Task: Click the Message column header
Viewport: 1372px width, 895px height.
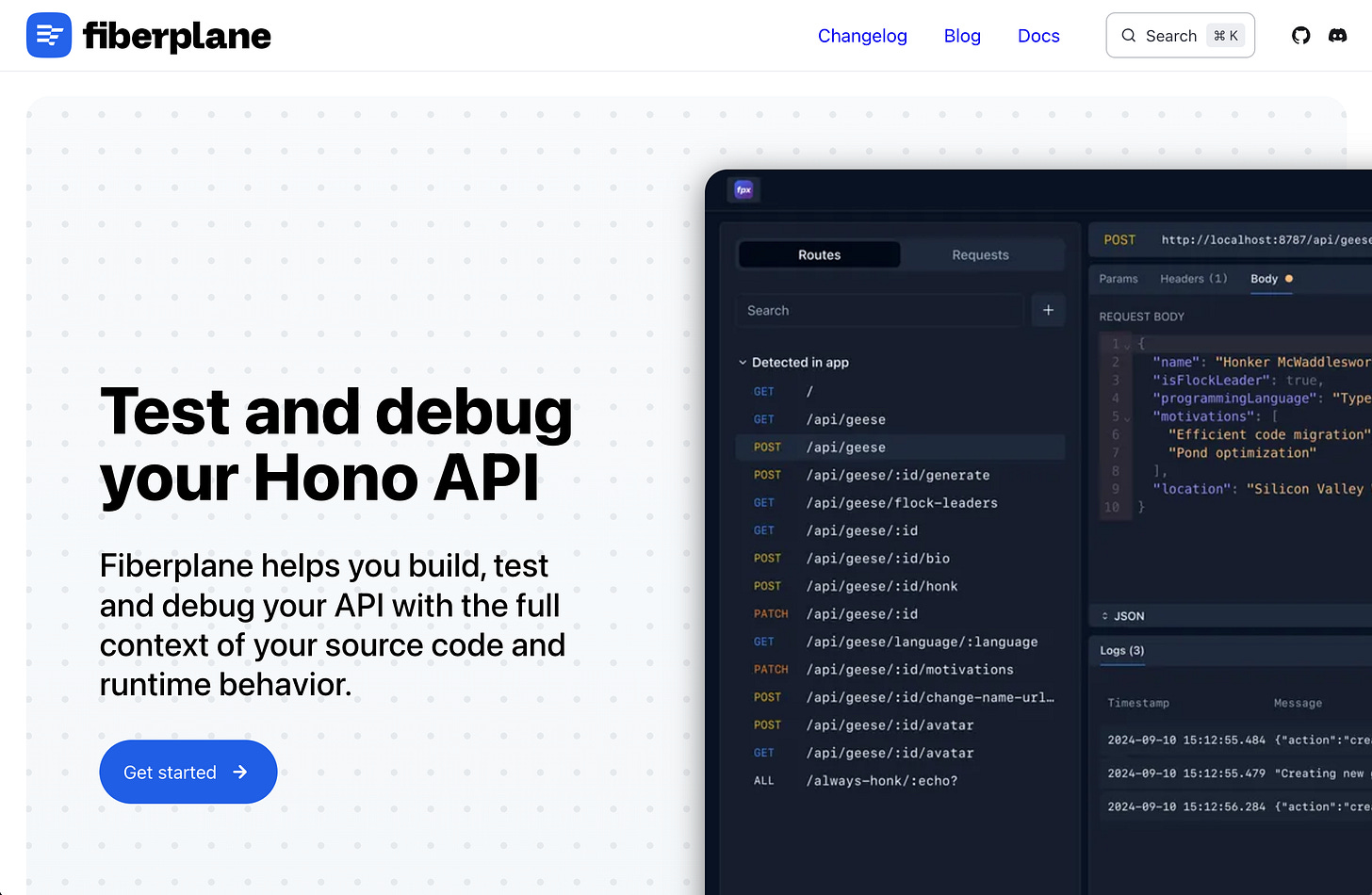Action: (1298, 703)
